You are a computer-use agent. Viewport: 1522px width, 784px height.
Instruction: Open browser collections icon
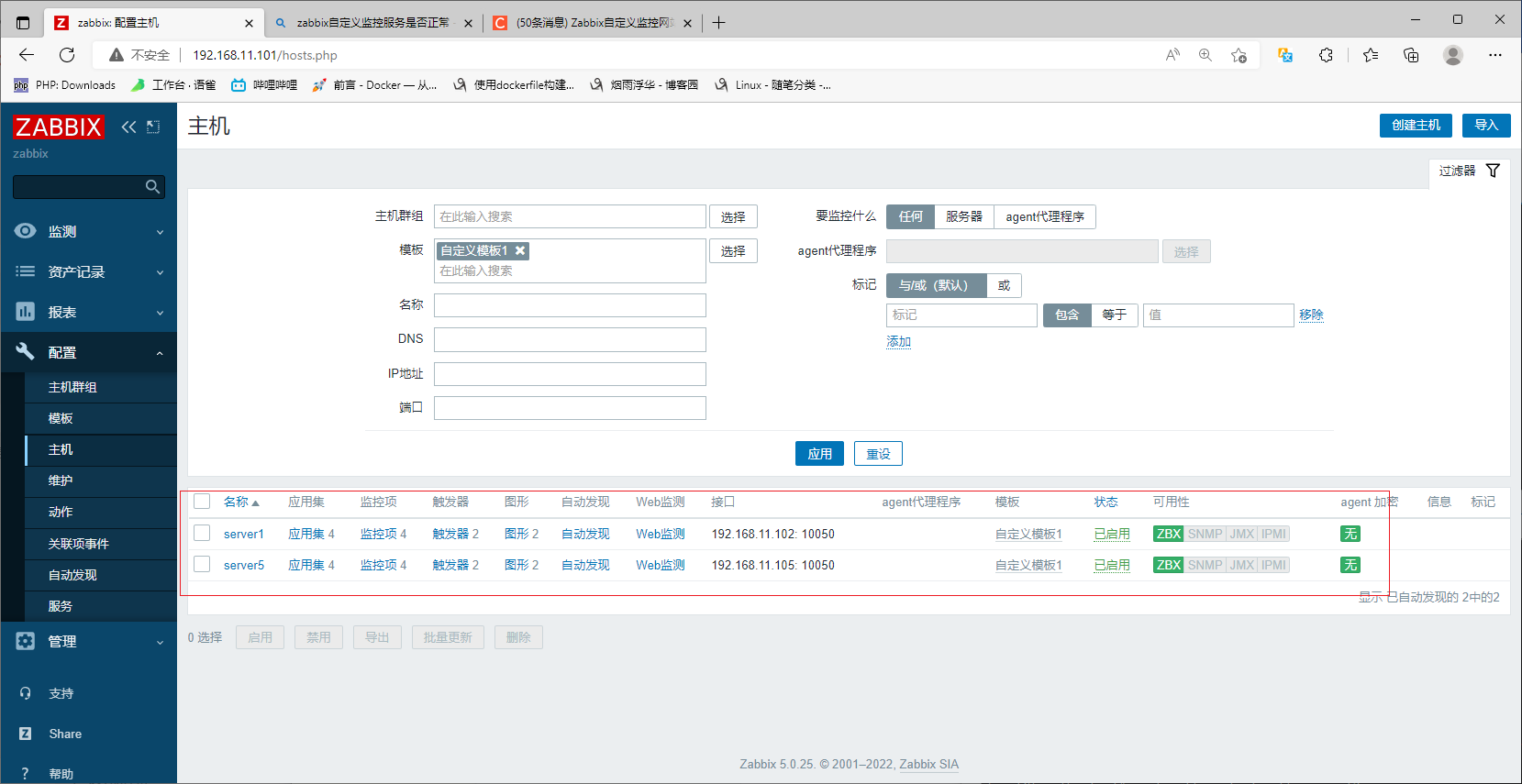[1411, 55]
